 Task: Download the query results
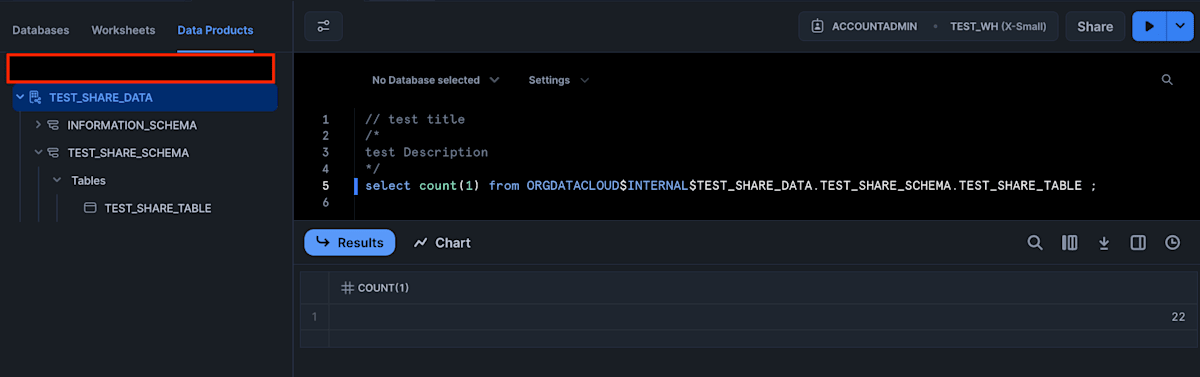click(1104, 243)
